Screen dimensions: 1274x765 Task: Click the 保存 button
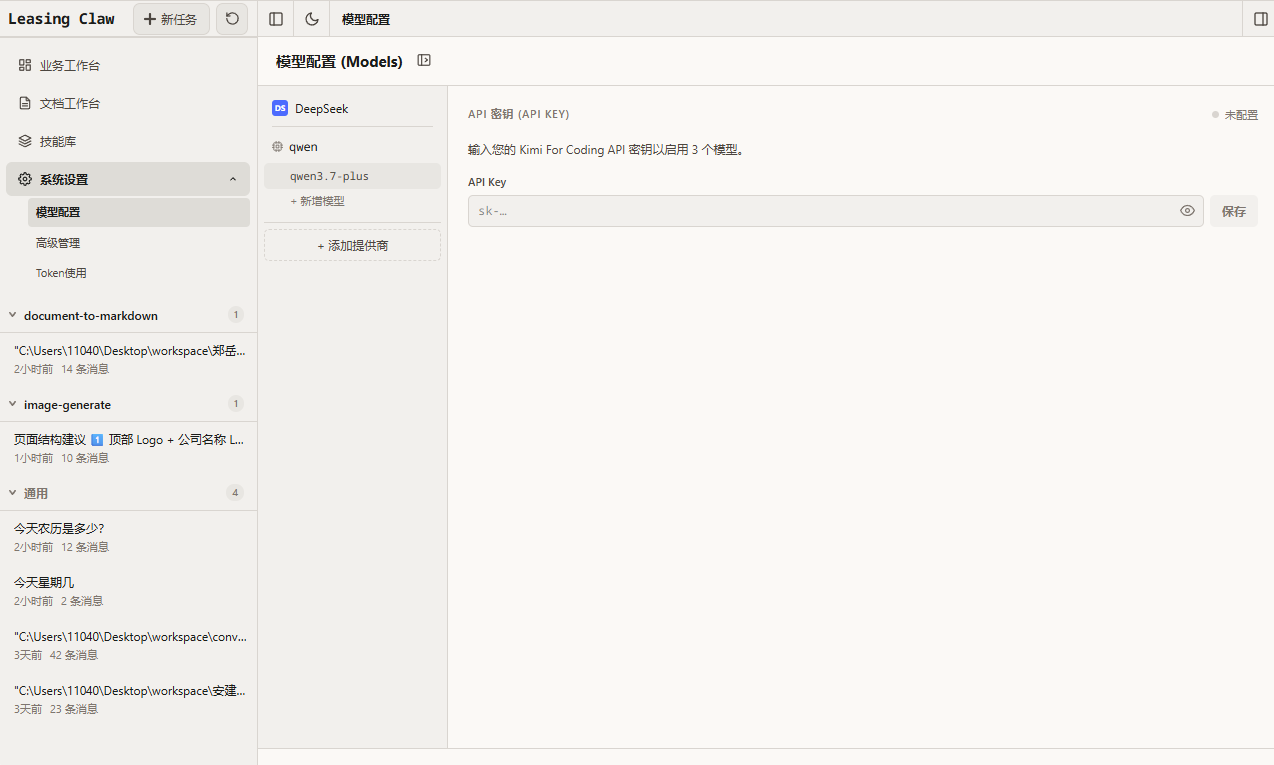[x=1233, y=211]
